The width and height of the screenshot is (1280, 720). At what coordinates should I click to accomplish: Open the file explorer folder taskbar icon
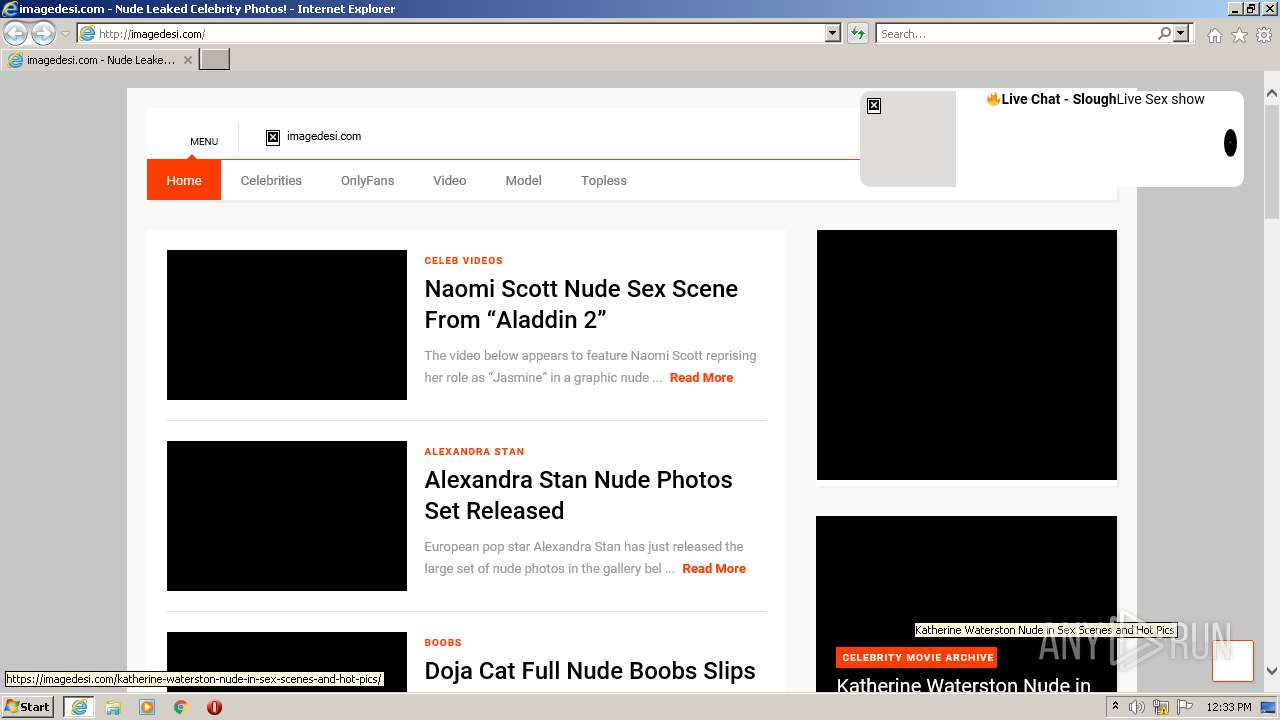(113, 707)
